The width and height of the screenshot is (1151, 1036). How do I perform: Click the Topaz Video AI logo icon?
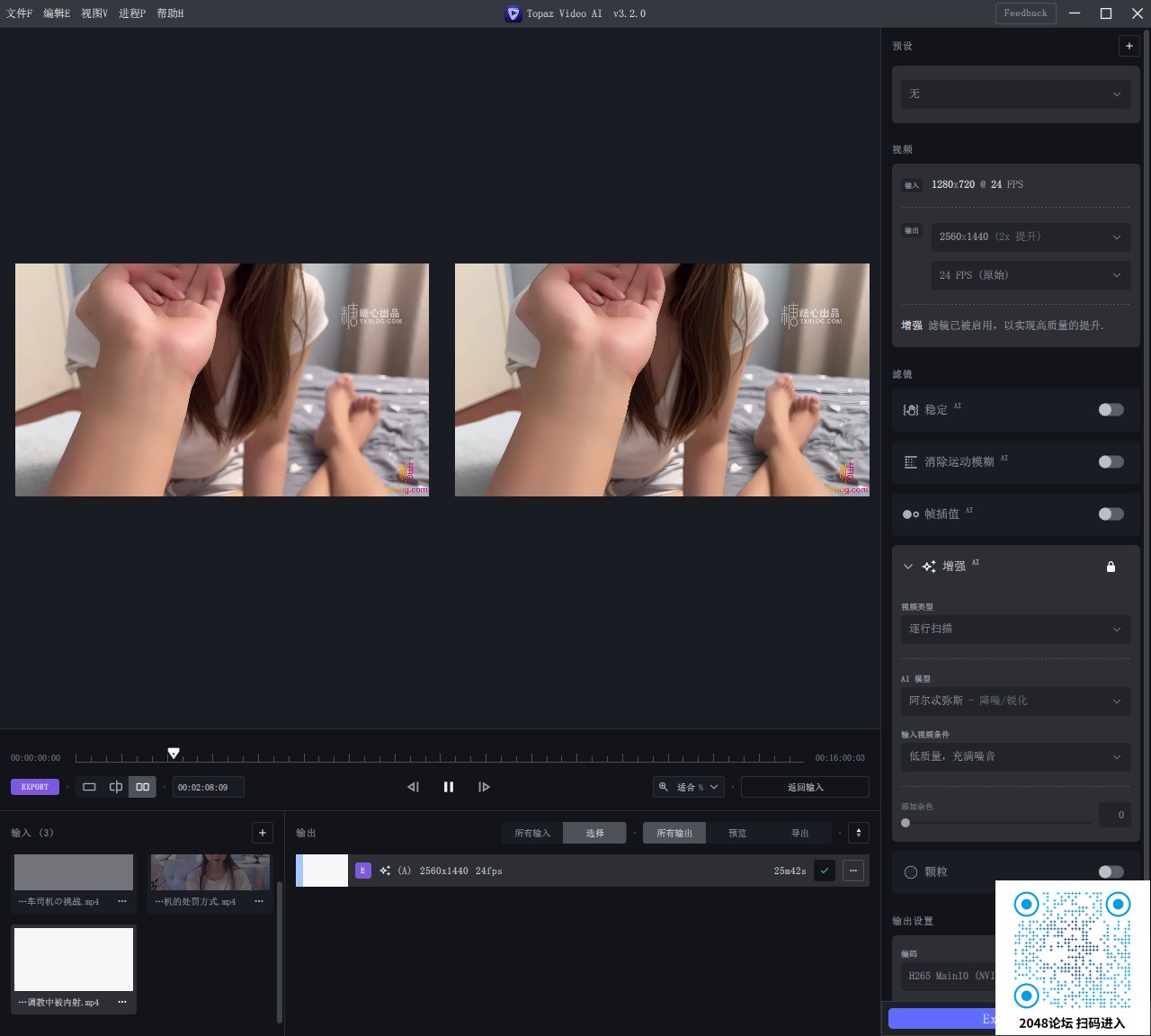513,13
